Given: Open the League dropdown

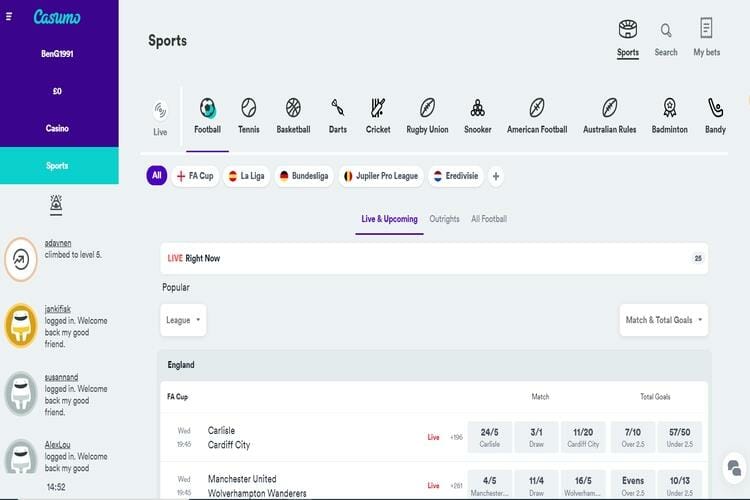Looking at the screenshot, I should pyautogui.click(x=183, y=320).
